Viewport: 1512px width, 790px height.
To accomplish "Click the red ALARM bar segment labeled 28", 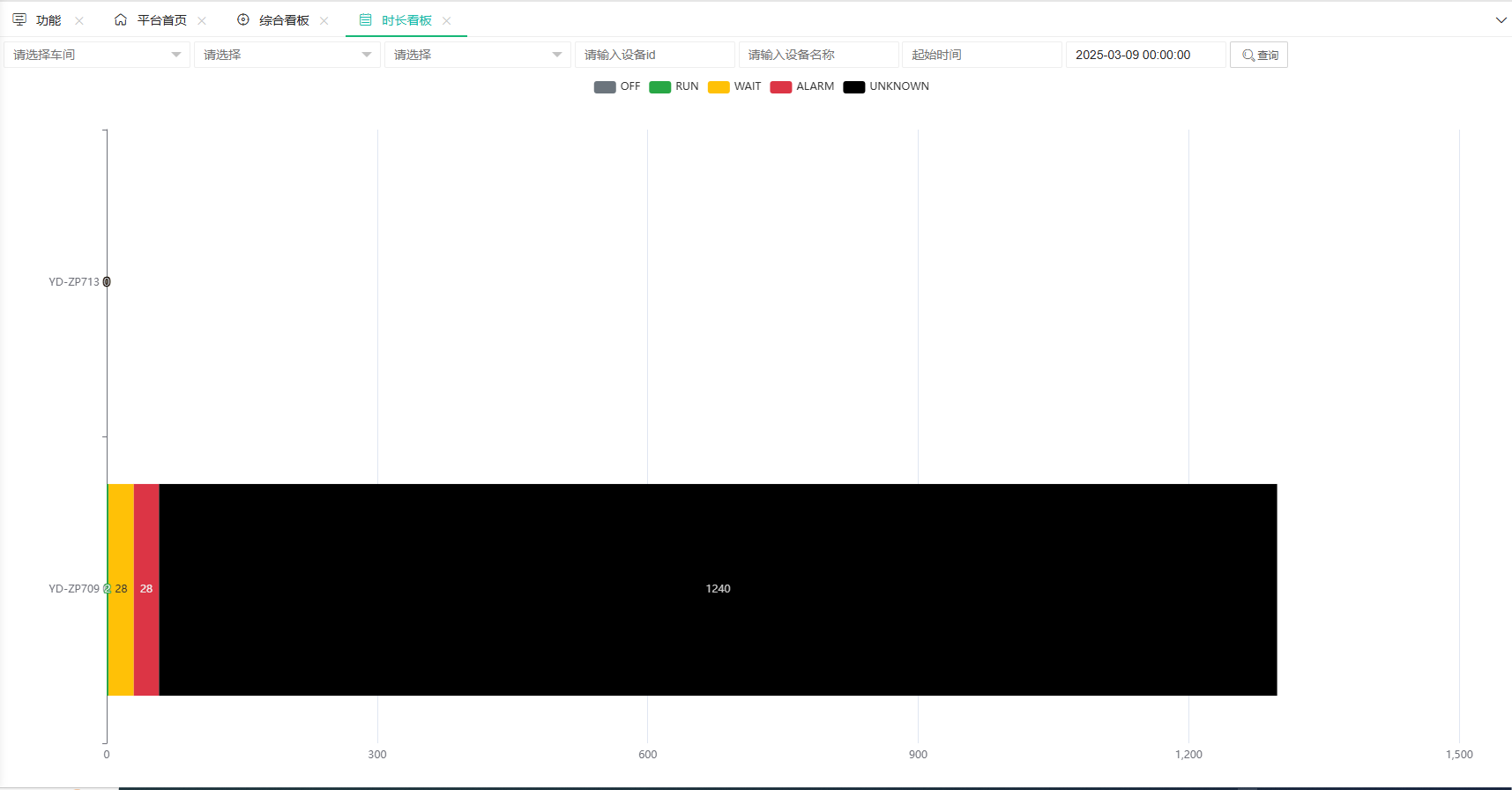I will (x=146, y=589).
